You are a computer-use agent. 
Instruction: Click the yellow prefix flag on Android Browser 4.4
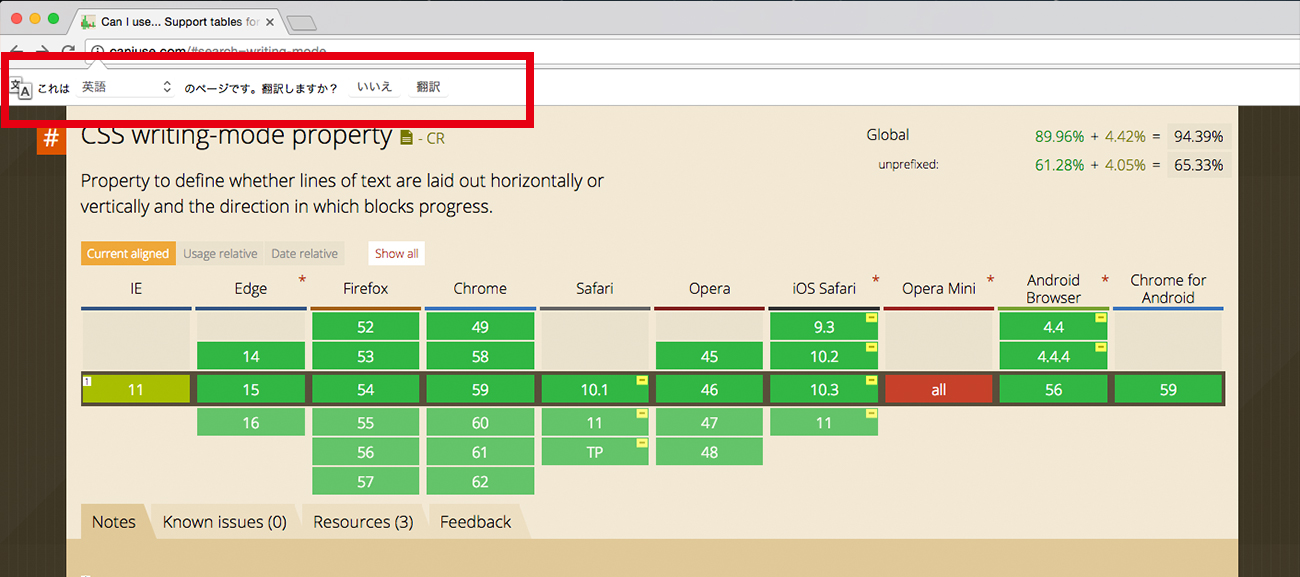point(1101,317)
